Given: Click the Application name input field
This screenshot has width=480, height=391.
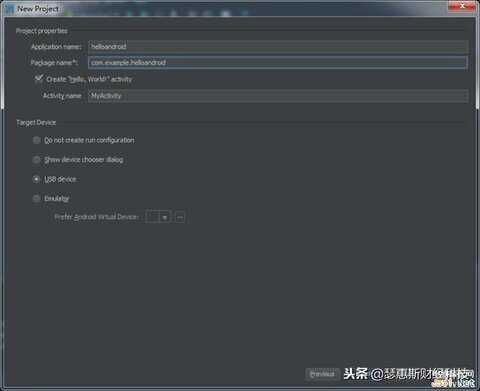Looking at the screenshot, I should [x=278, y=47].
